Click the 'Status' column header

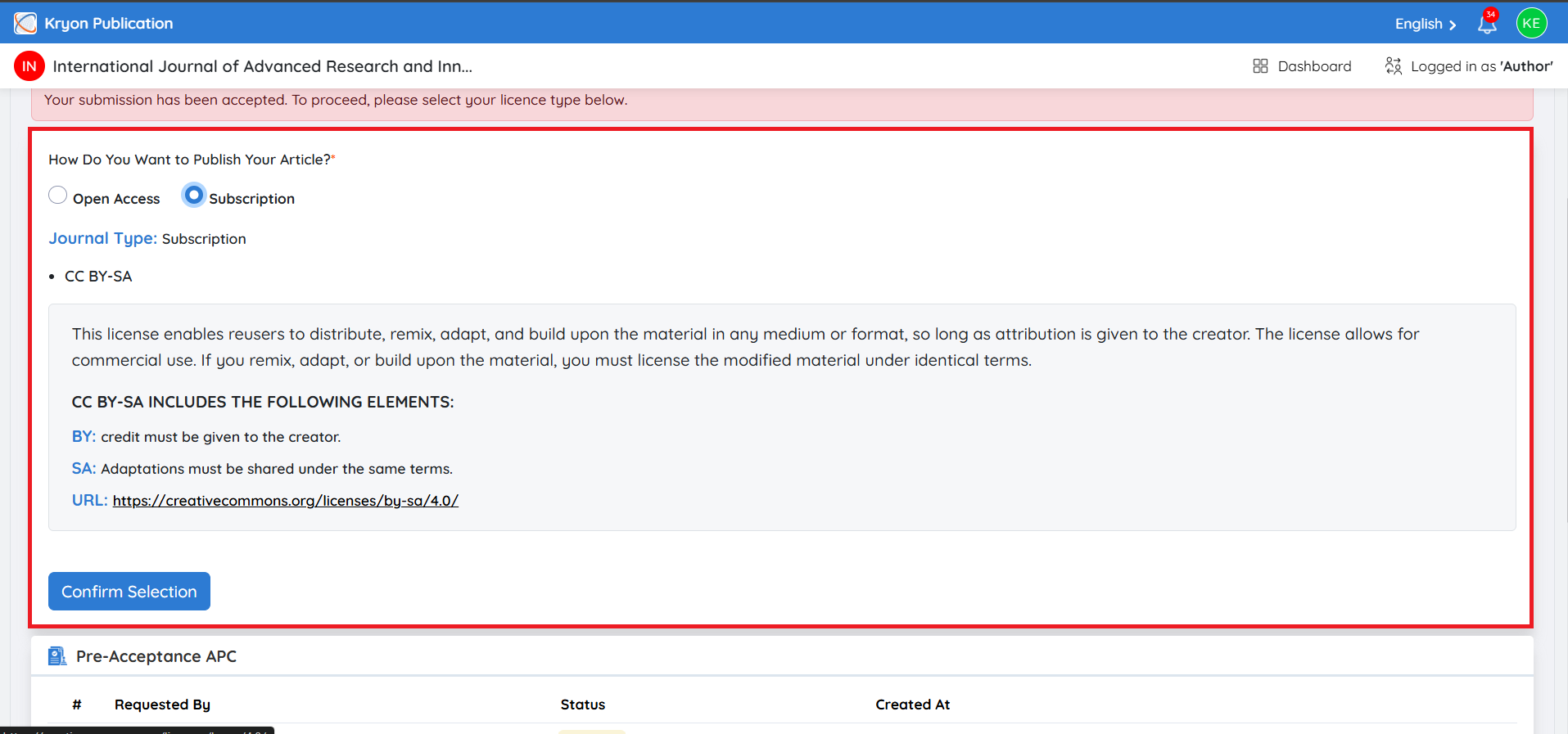coord(583,705)
